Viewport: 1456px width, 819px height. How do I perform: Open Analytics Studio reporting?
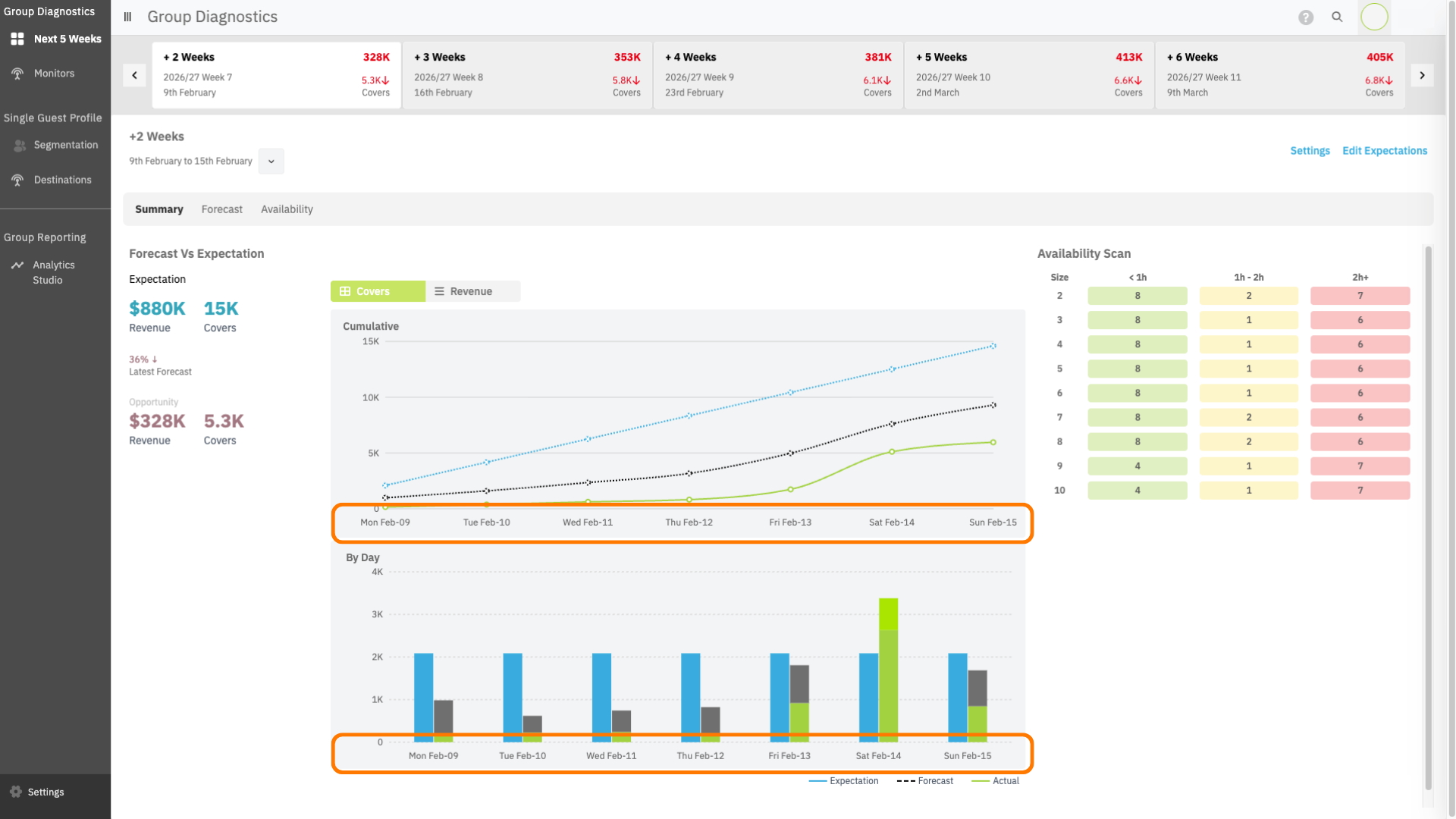pyautogui.click(x=53, y=272)
